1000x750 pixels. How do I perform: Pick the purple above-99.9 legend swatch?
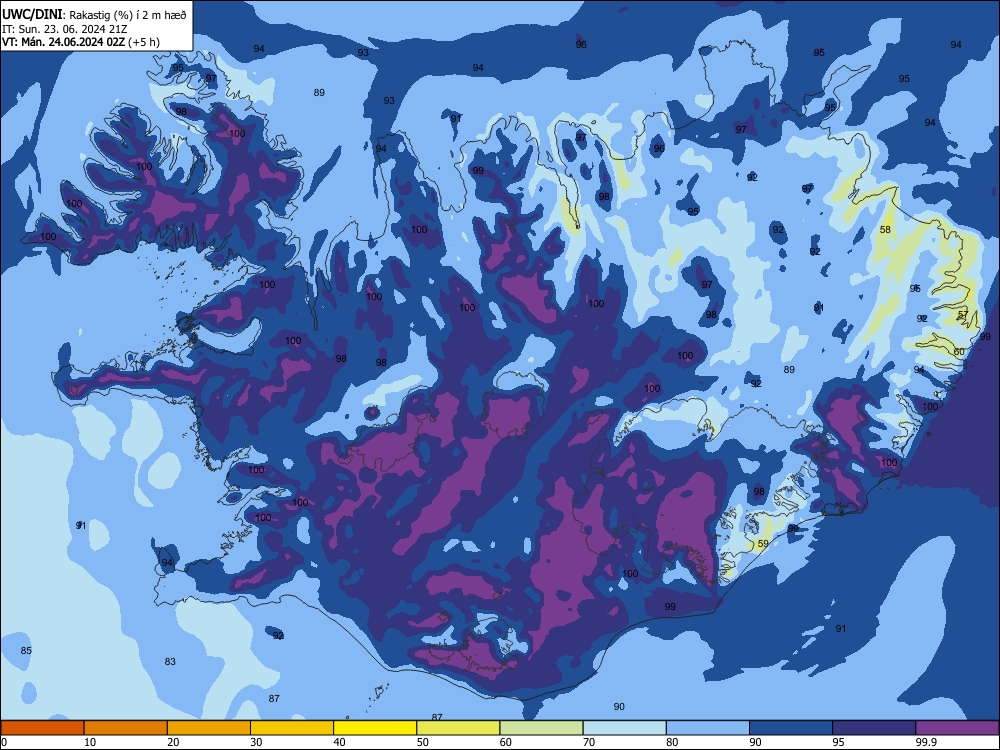click(957, 728)
